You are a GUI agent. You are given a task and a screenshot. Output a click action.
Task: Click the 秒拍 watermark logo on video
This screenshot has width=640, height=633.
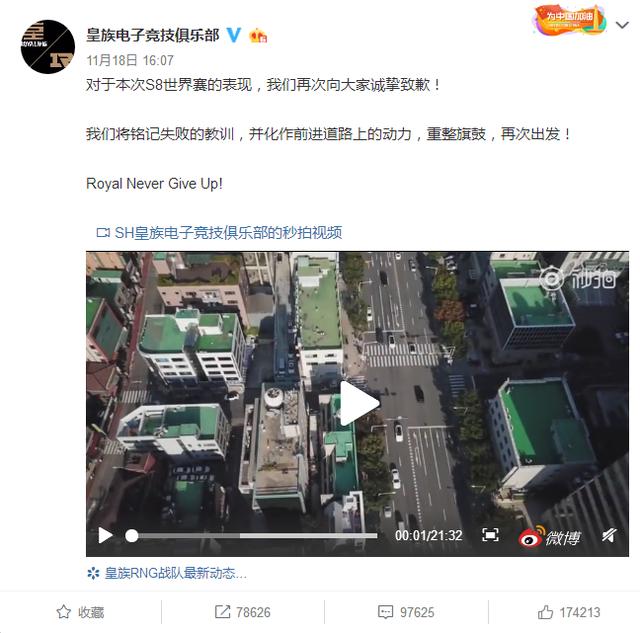point(578,279)
